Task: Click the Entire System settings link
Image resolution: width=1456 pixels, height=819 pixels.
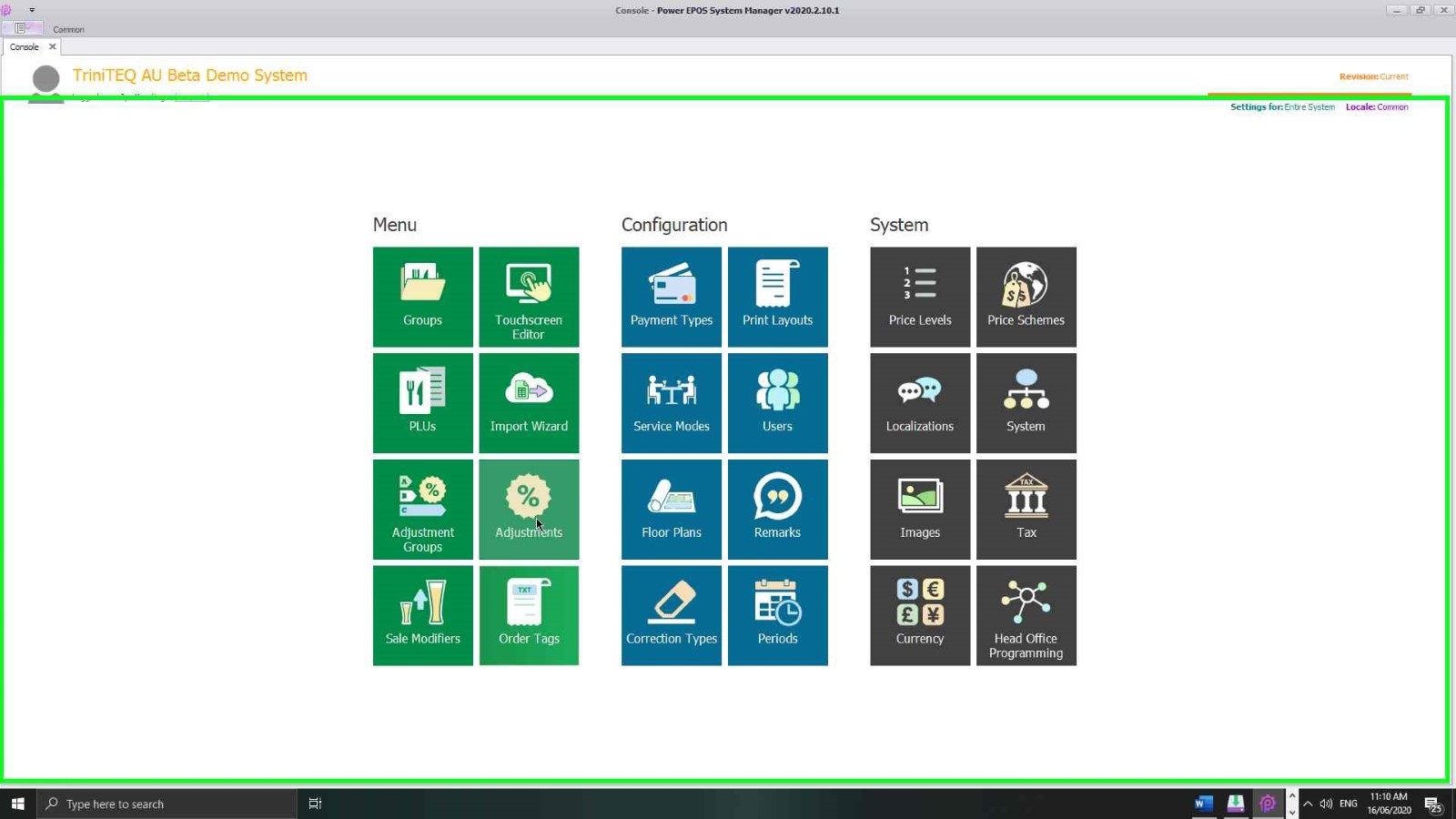Action: click(1309, 107)
